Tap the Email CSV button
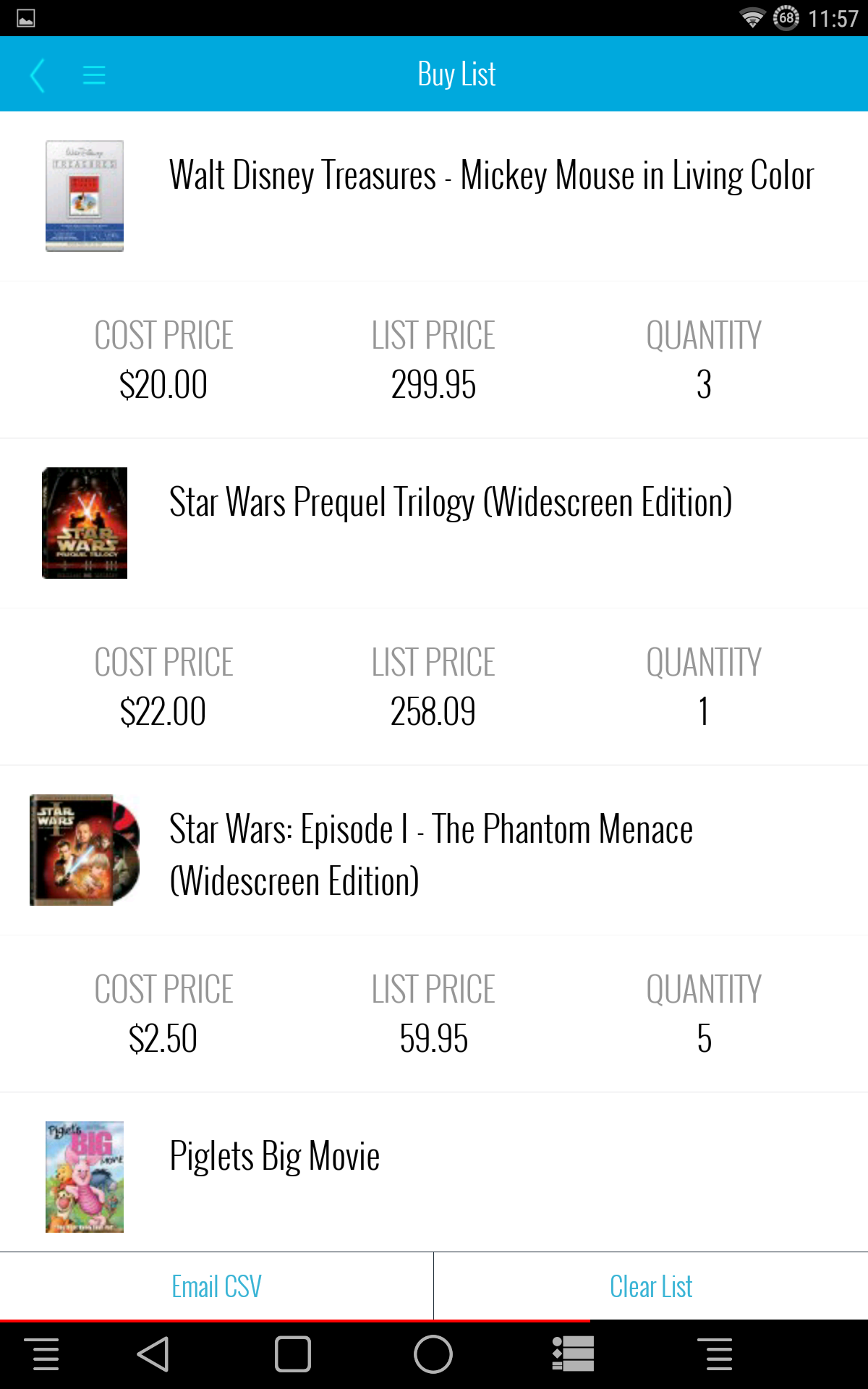Image resolution: width=868 pixels, height=1389 pixels. 216,1286
